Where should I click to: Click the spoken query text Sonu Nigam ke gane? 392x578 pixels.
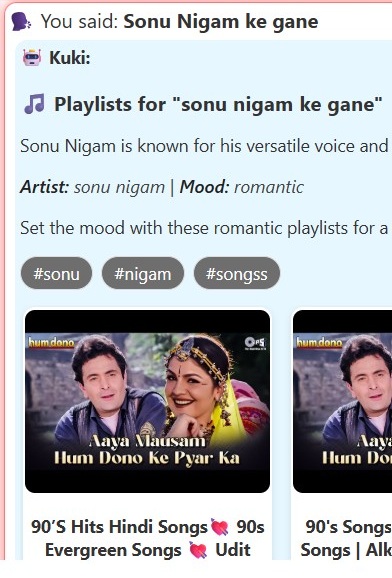pos(221,22)
